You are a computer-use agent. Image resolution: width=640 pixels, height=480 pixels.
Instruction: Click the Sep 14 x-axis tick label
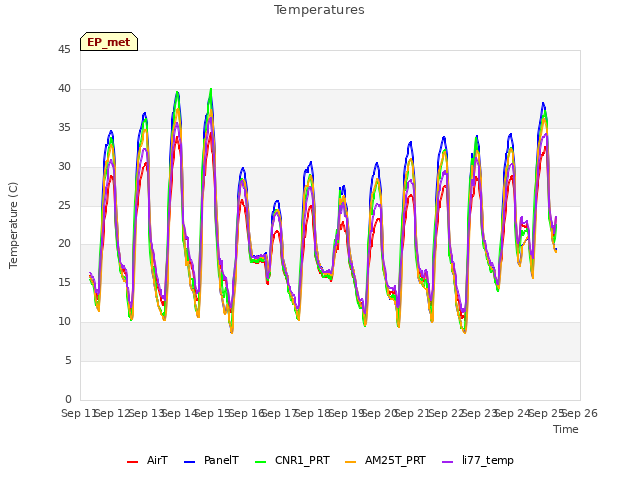[x=180, y=413]
